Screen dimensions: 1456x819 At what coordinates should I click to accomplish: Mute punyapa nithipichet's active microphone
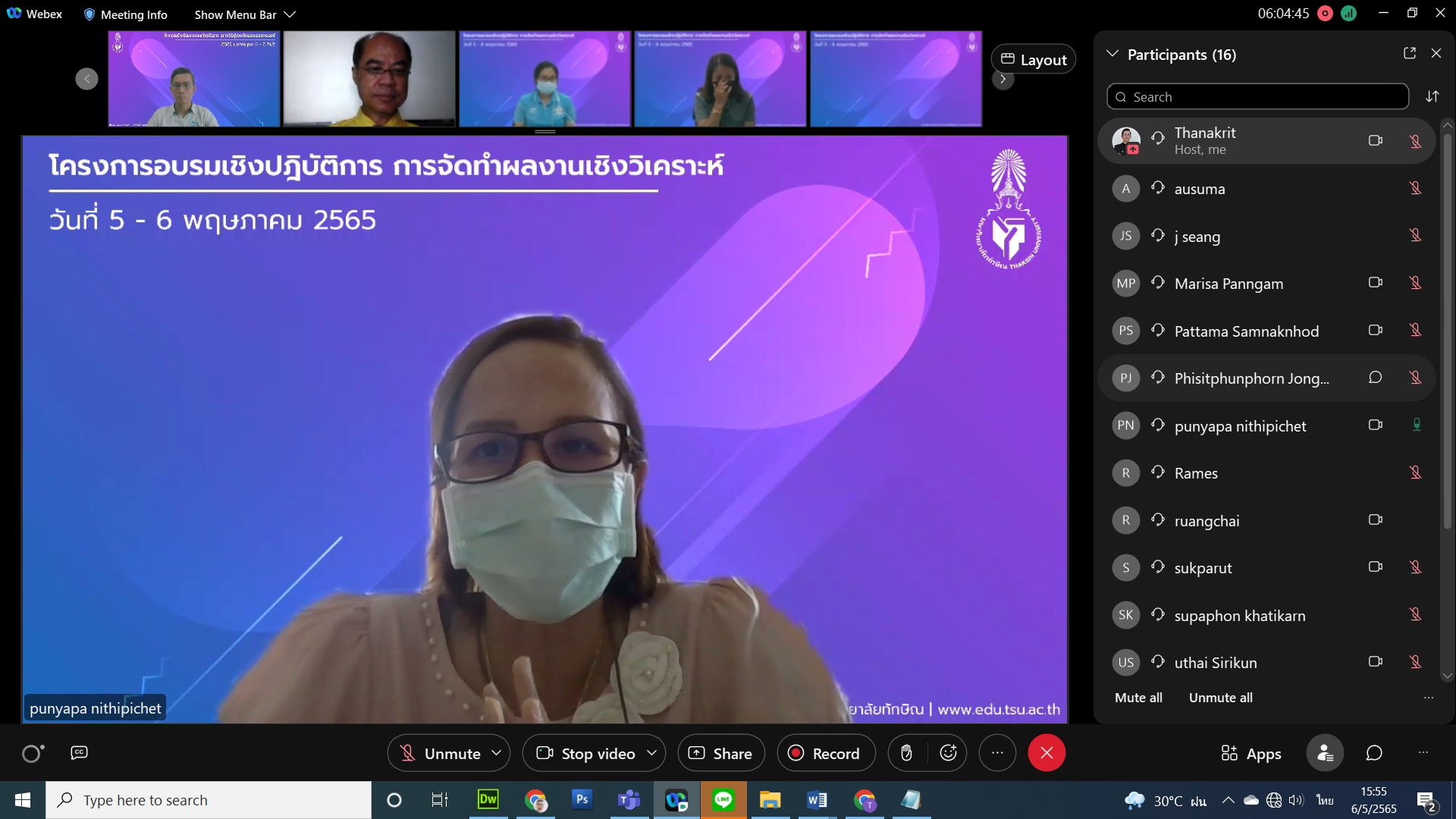(1416, 425)
